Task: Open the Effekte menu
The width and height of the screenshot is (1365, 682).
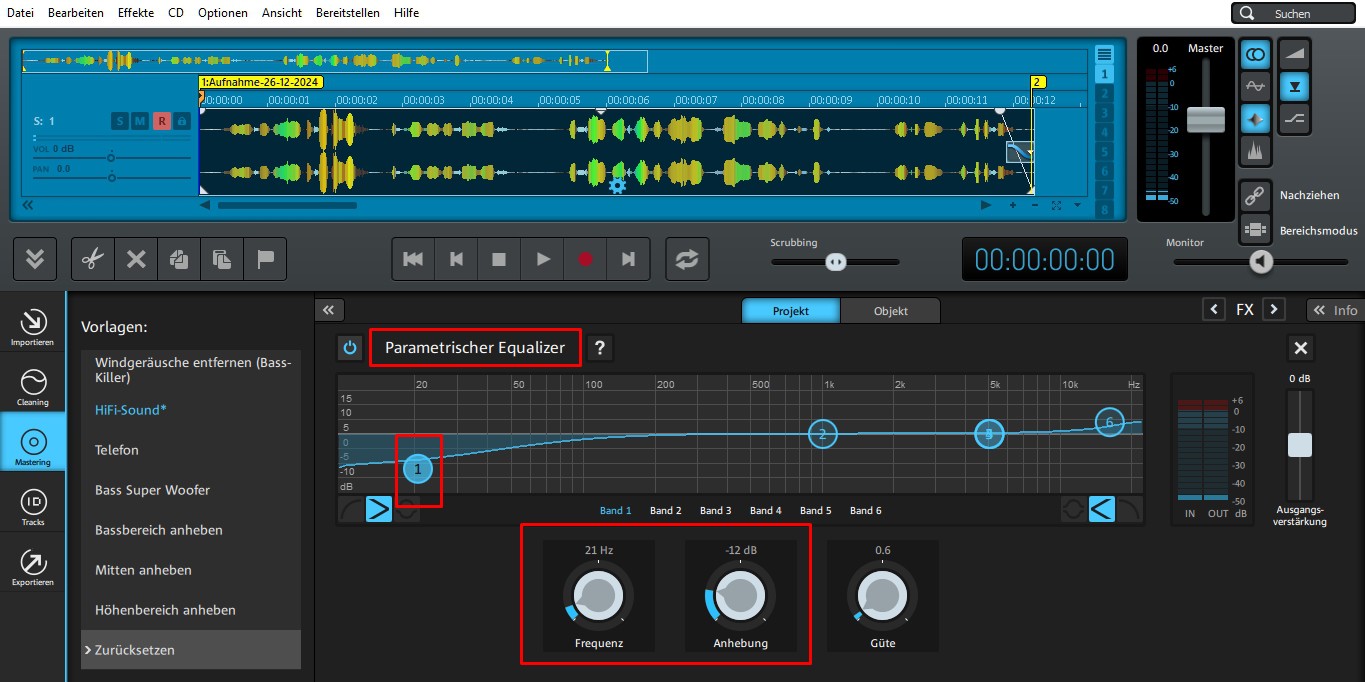Action: coord(136,13)
